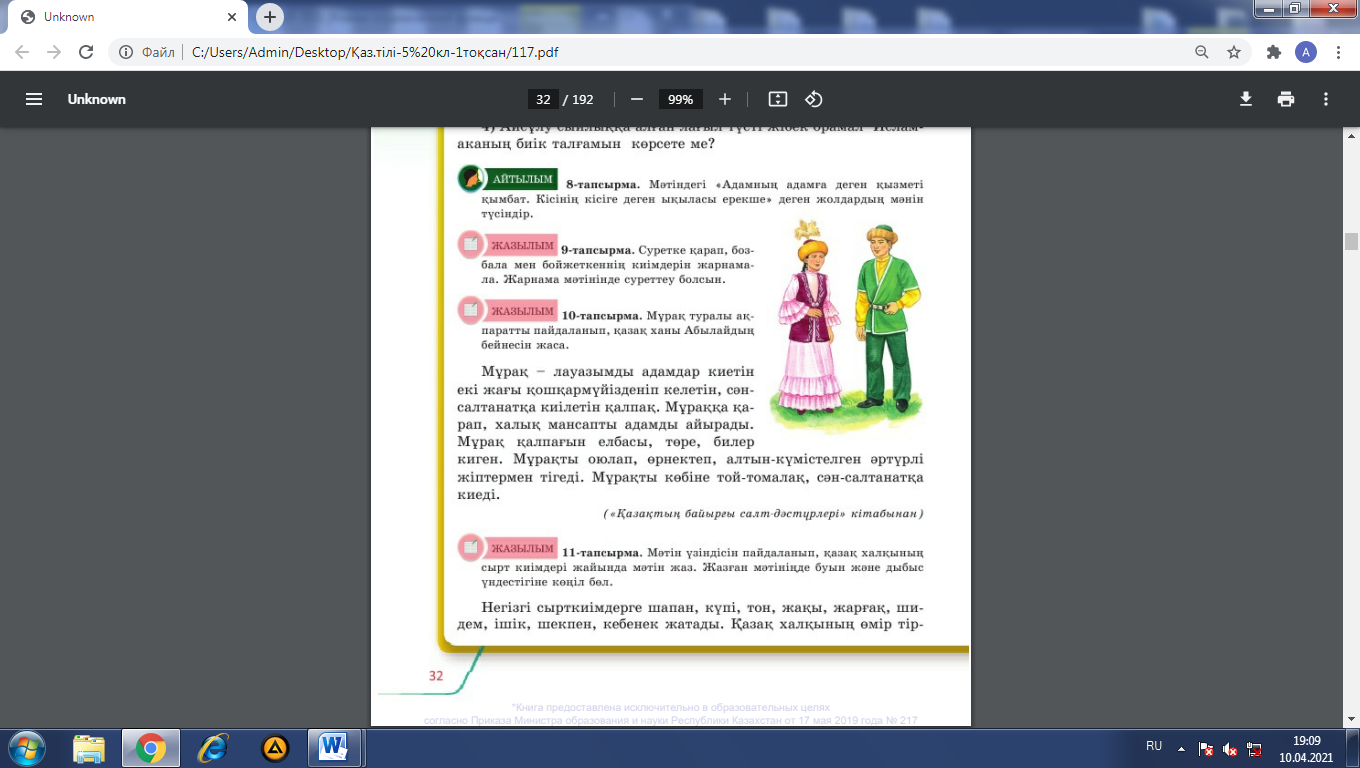Open the Chrome extensions menu
The image size is (1360, 768).
(1273, 52)
